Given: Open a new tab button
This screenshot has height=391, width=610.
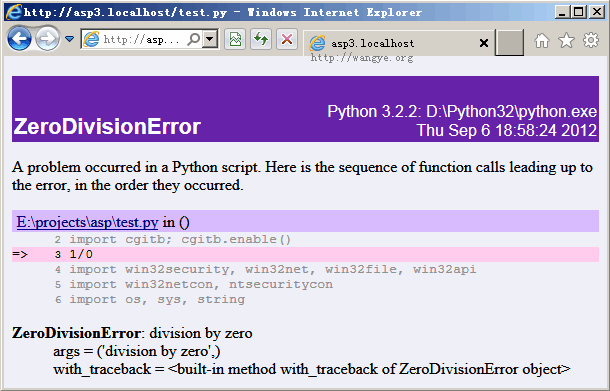Looking at the screenshot, I should pyautogui.click(x=509, y=42).
